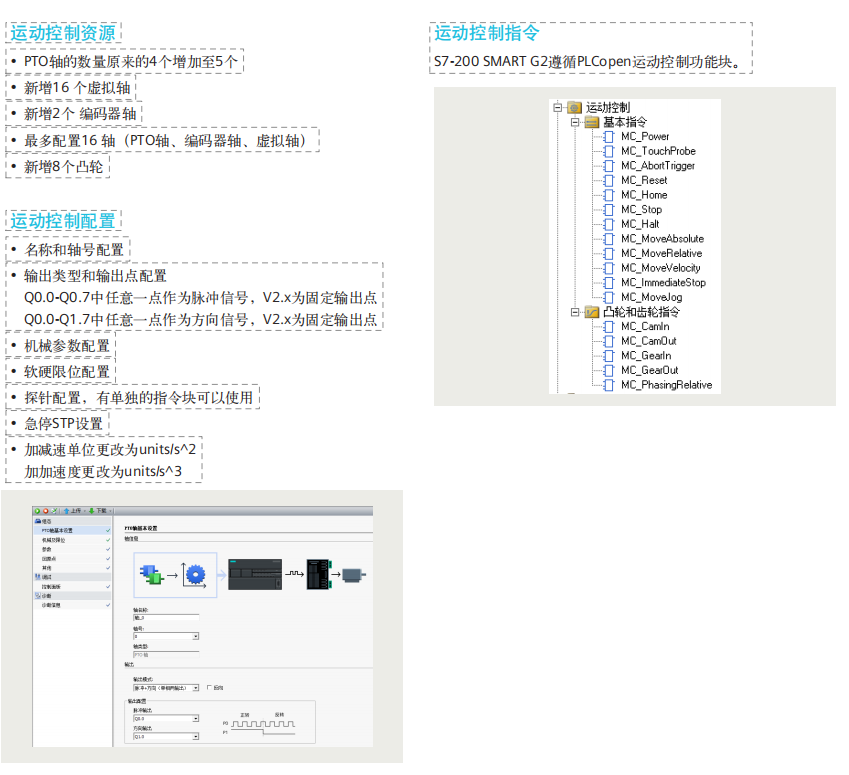Screen dimensions: 849x775
Task: Click the MC_Power instruction block icon
Action: click(x=609, y=136)
